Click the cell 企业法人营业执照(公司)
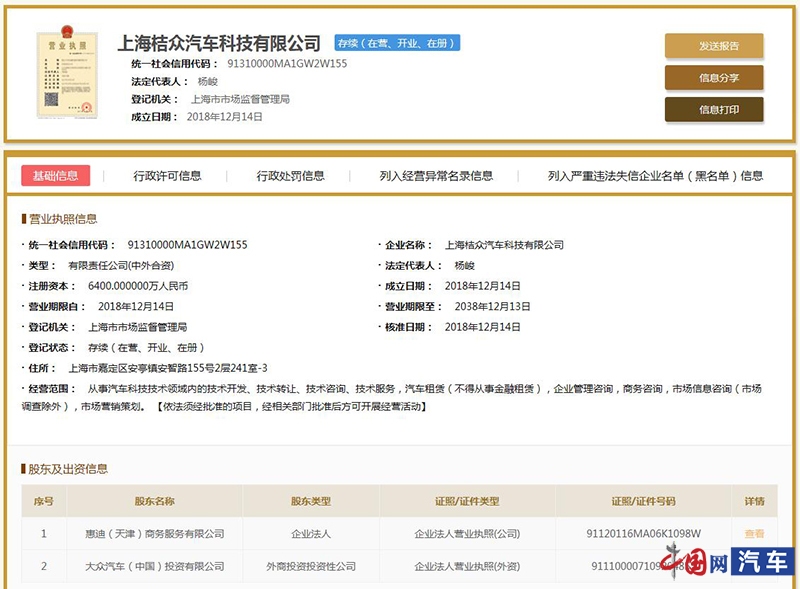 click(x=467, y=533)
